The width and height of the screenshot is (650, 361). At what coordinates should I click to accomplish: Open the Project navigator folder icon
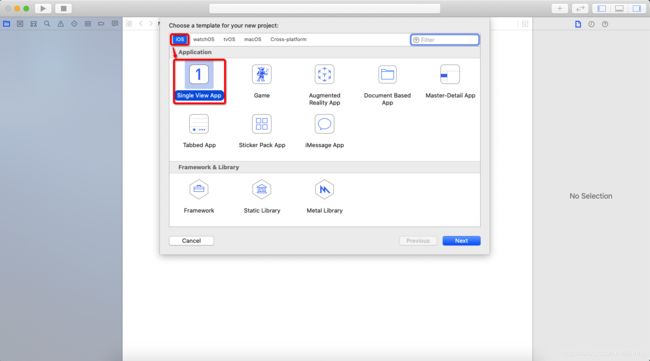point(7,24)
